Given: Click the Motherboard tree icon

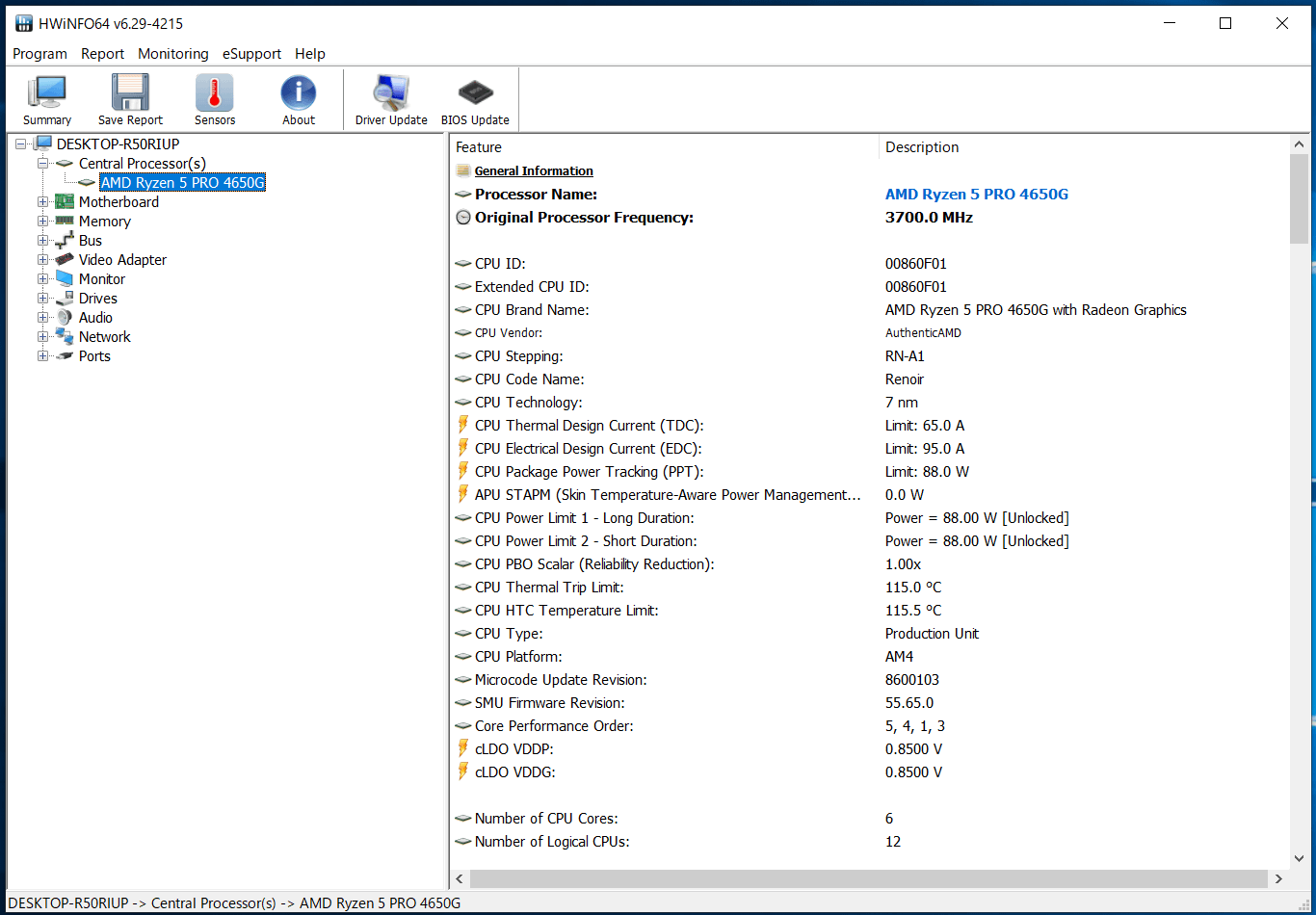Looking at the screenshot, I should click(65, 202).
